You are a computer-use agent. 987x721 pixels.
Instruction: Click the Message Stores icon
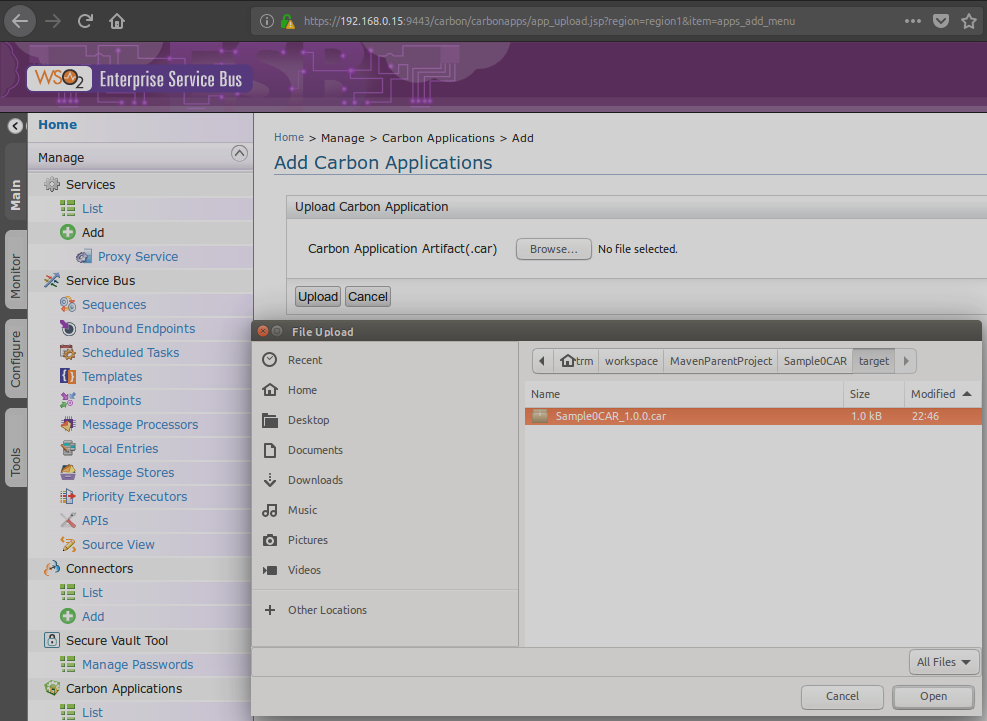(x=68, y=473)
